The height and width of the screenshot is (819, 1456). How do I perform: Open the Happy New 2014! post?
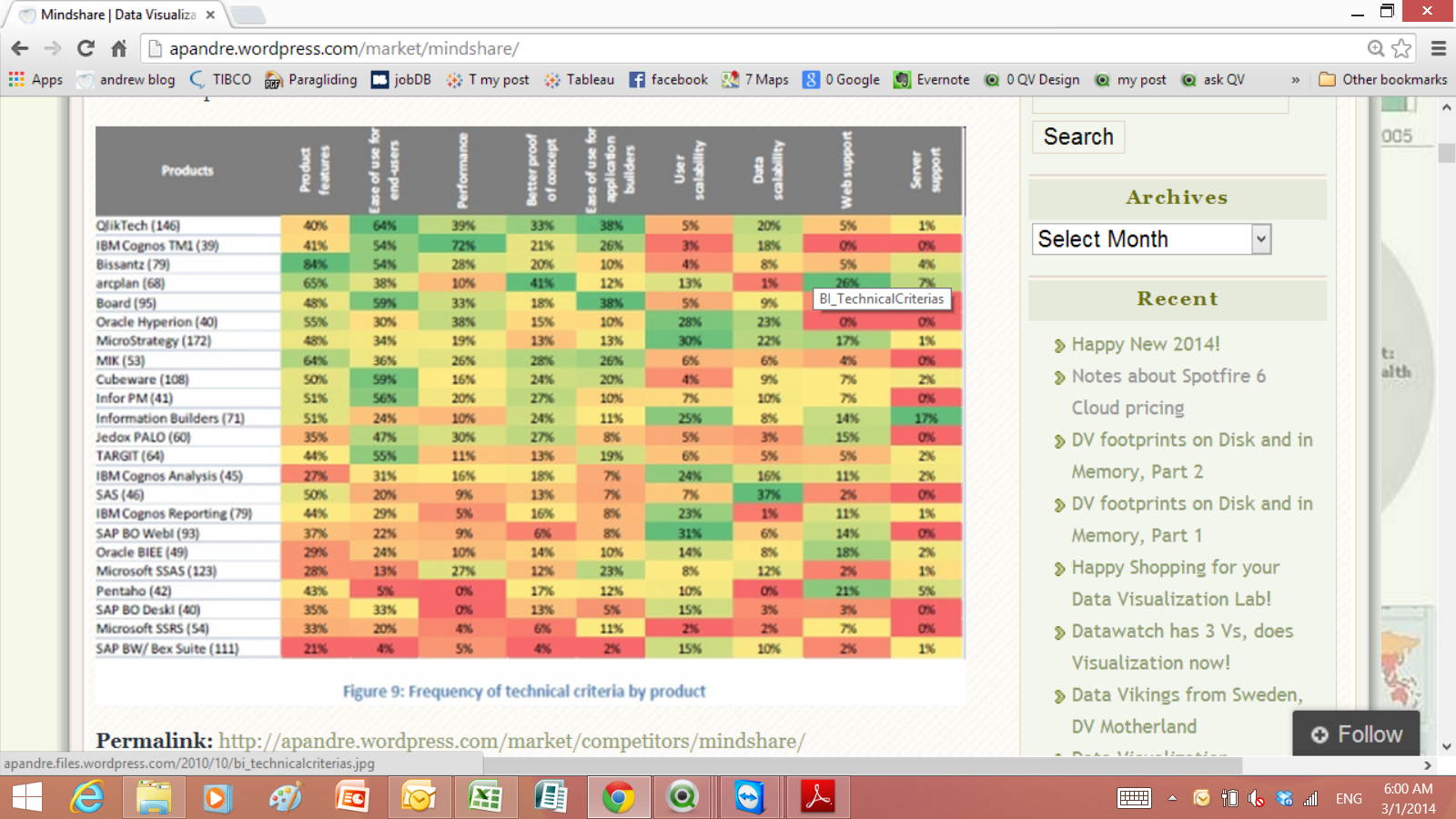[1146, 344]
